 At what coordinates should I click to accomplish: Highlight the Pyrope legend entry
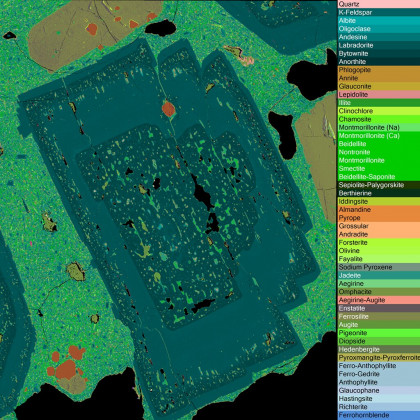379,218
